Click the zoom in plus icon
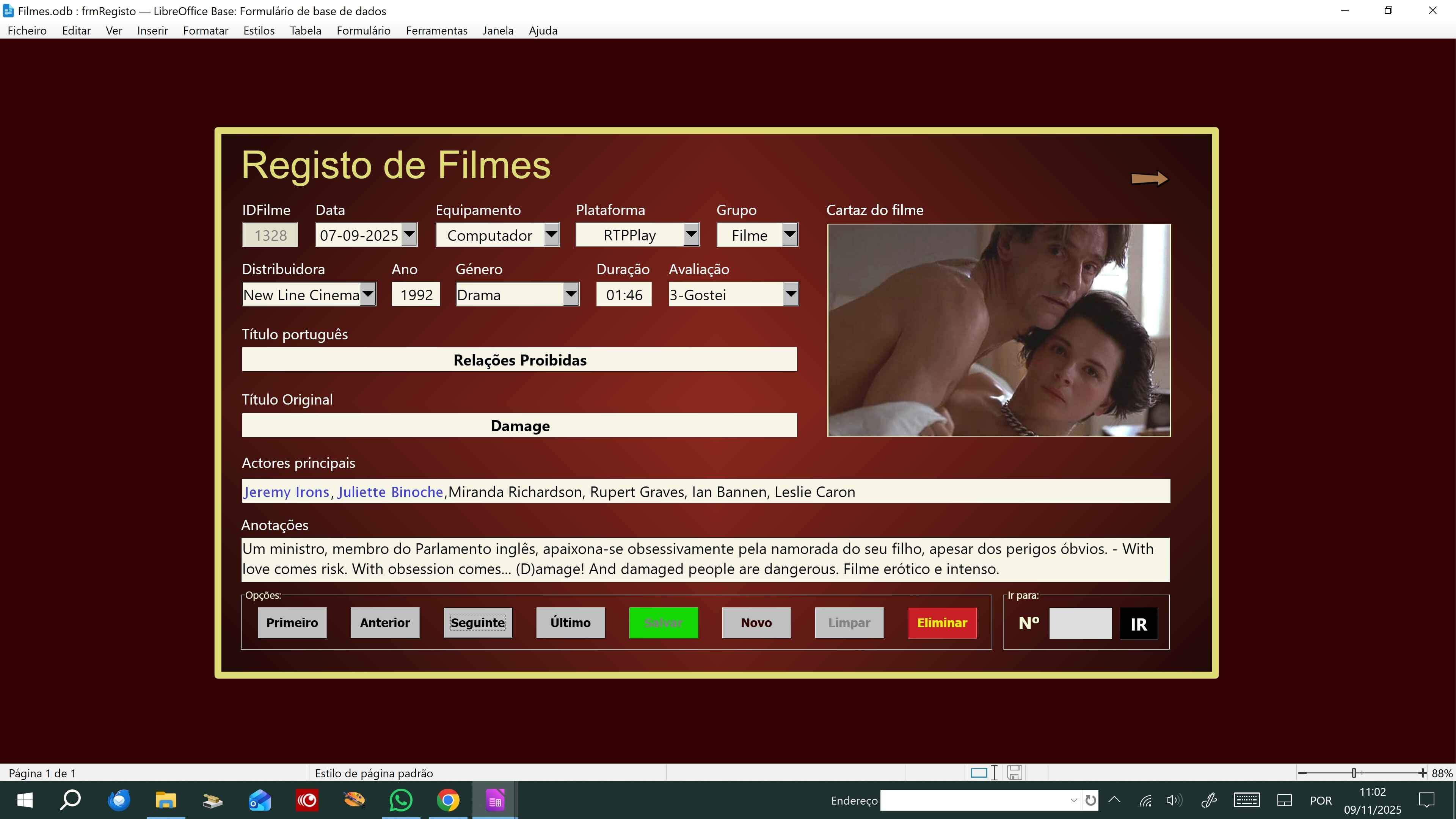 (1422, 773)
